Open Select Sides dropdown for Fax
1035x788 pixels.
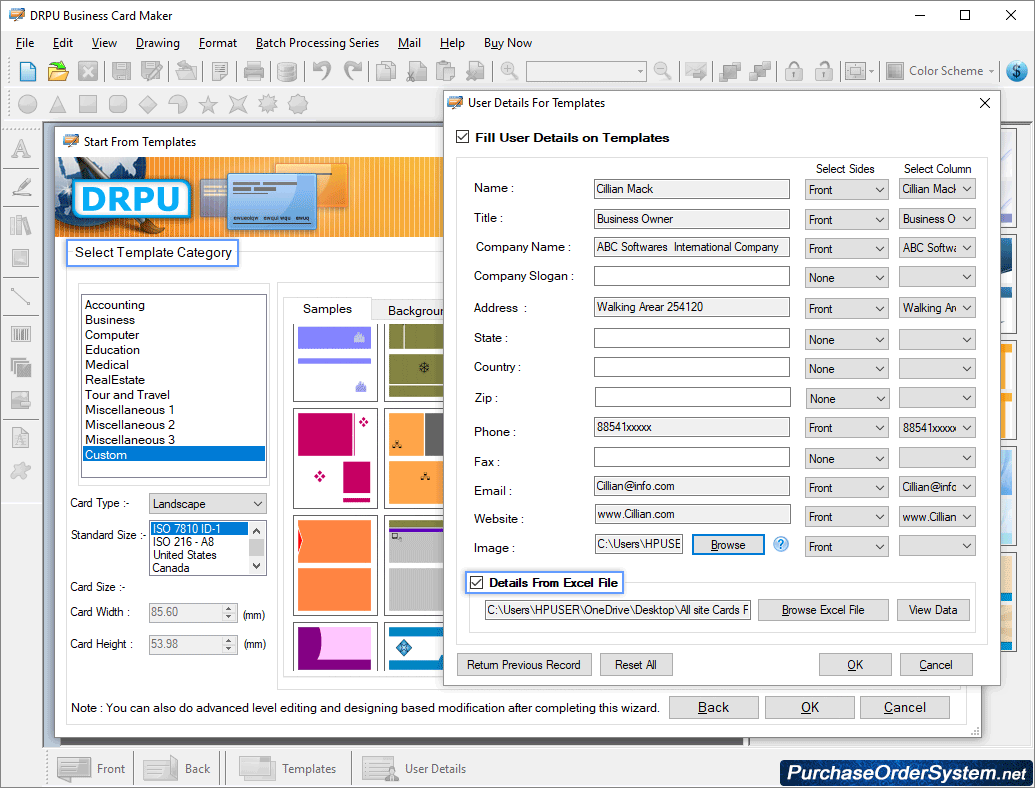(846, 459)
